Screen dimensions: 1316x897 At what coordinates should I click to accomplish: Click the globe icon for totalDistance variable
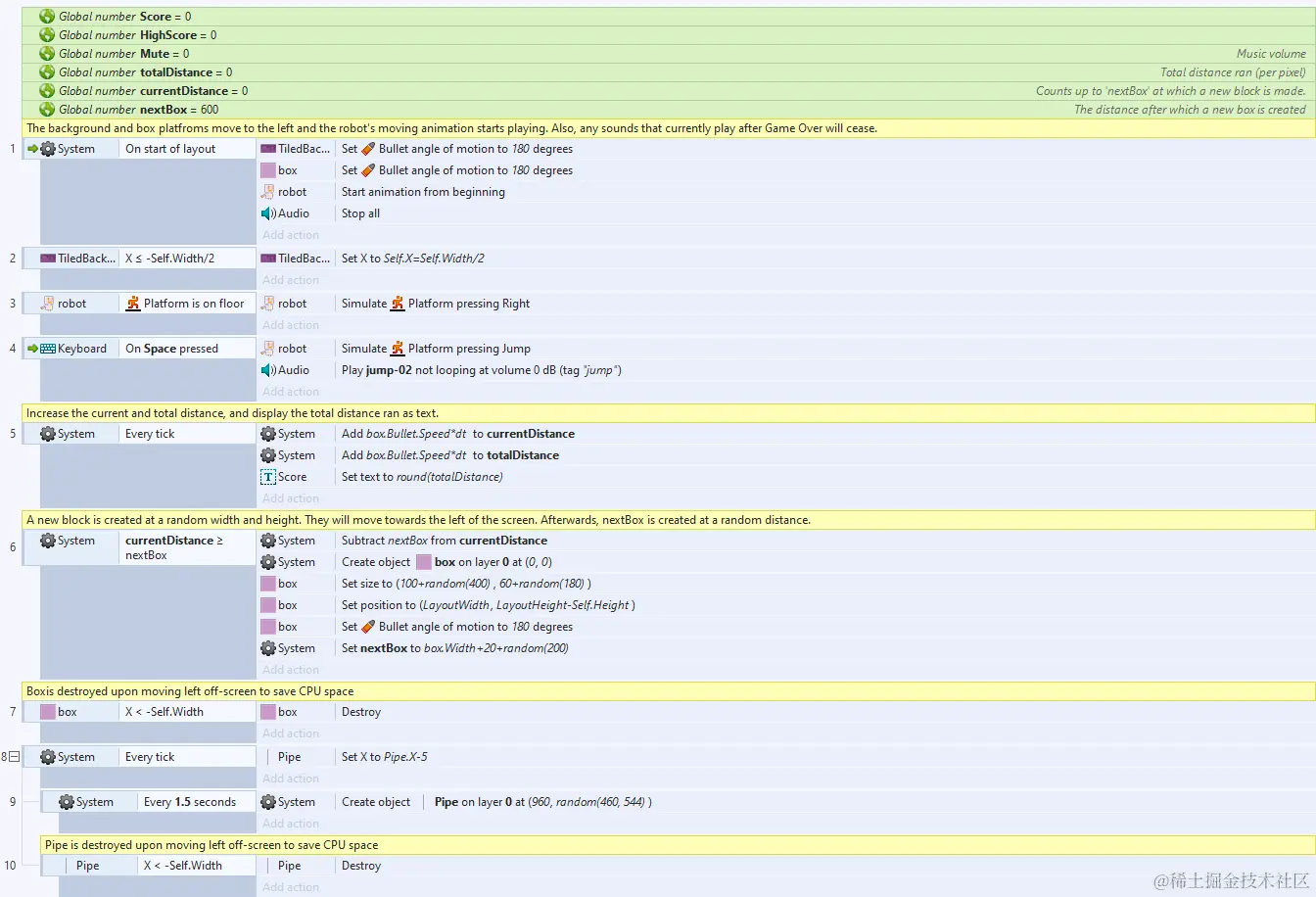click(x=47, y=72)
